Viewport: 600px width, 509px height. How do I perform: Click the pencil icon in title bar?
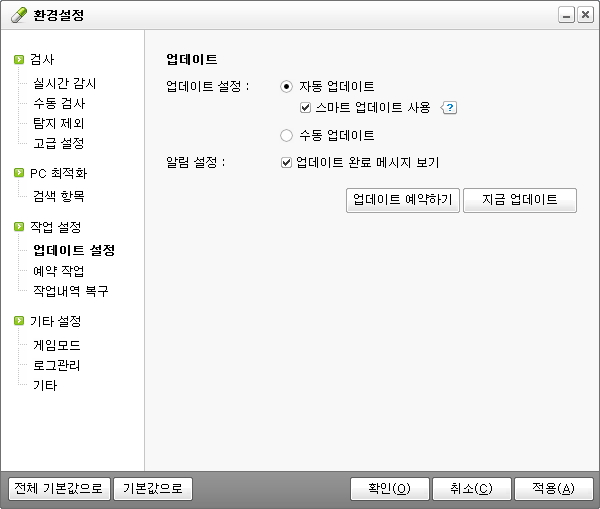click(x=18, y=15)
